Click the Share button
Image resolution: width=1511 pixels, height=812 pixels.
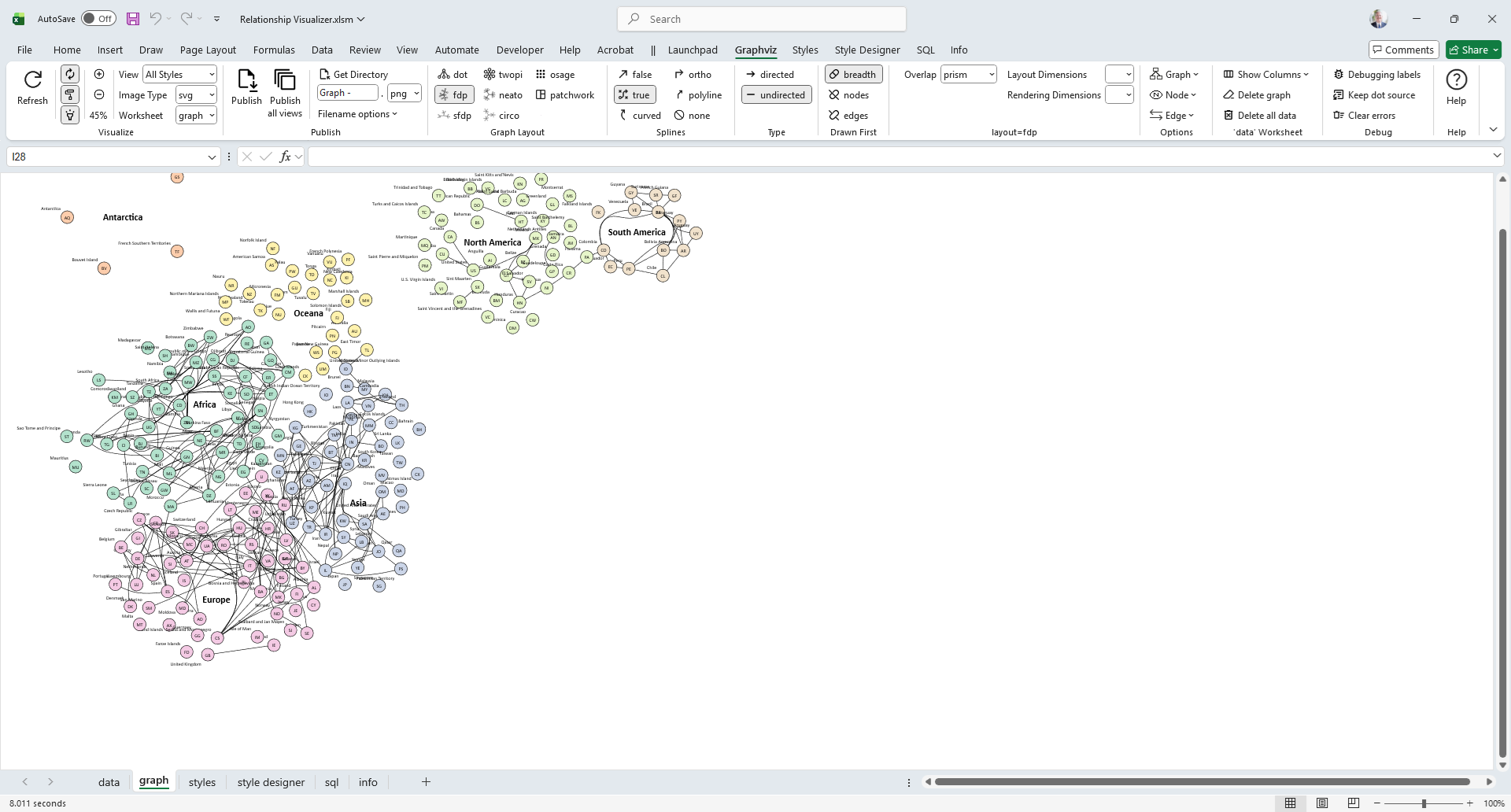click(x=1473, y=50)
